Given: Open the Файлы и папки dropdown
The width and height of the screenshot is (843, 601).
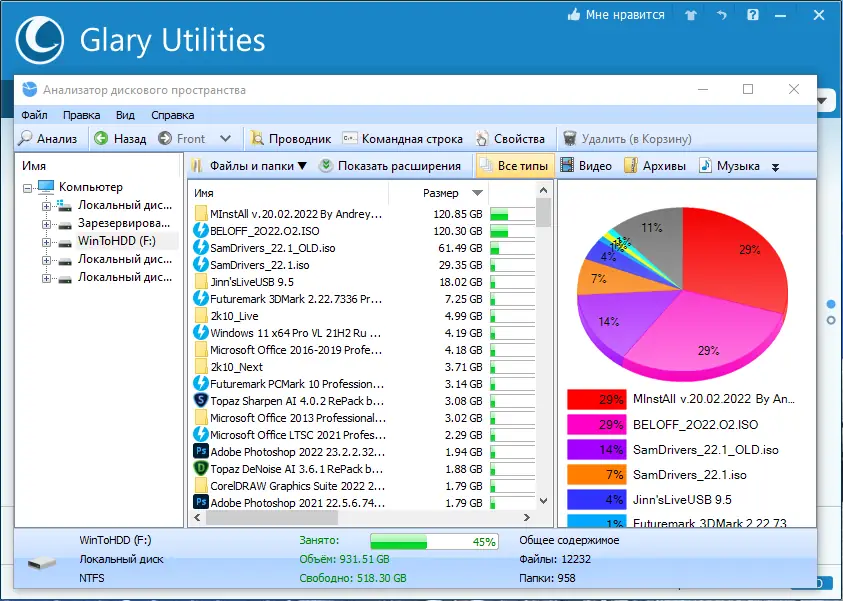Looking at the screenshot, I should [249, 166].
